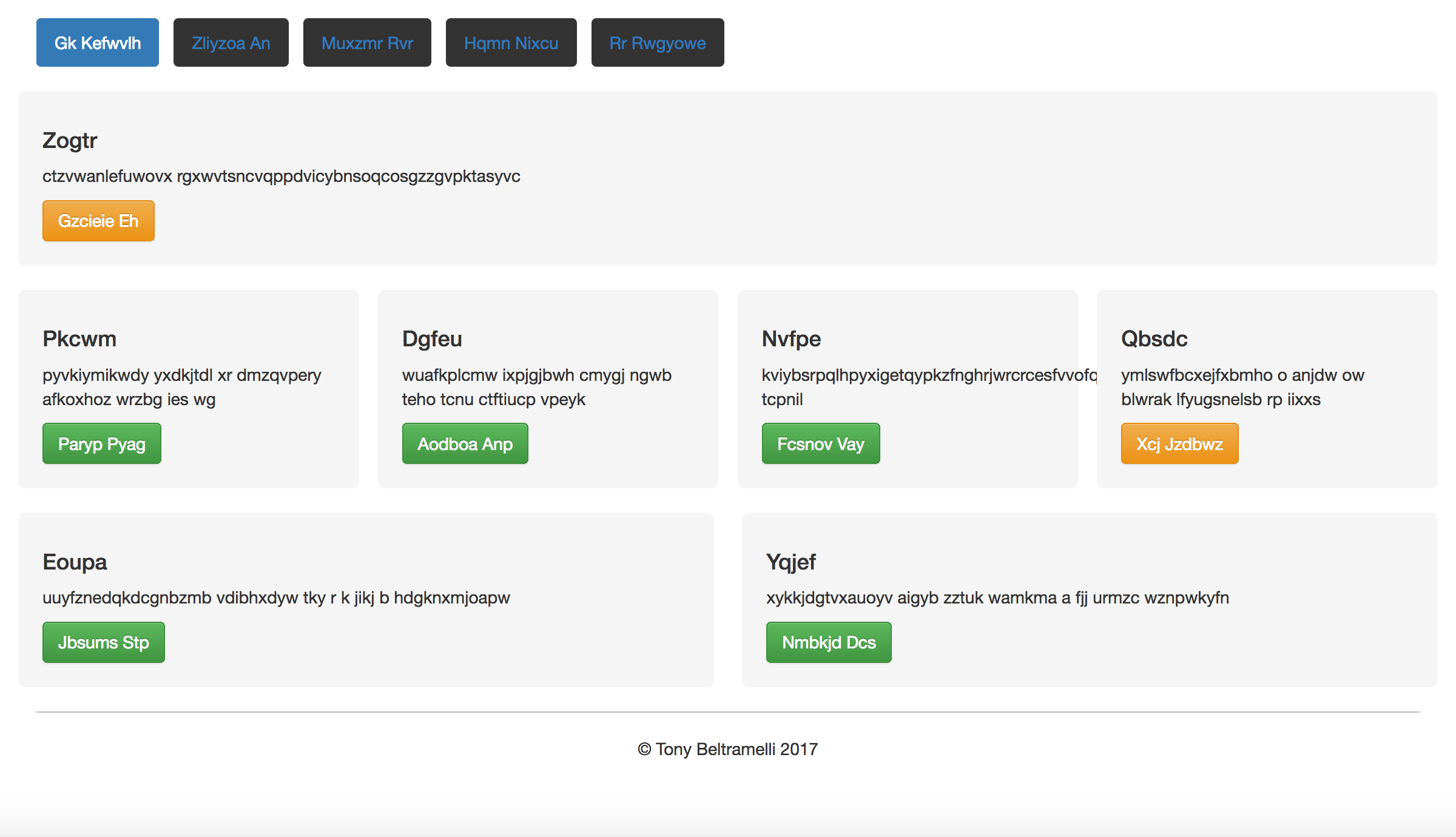Image resolution: width=1456 pixels, height=837 pixels.
Task: Select the Gk Kefwvlh nav tab
Action: [97, 42]
